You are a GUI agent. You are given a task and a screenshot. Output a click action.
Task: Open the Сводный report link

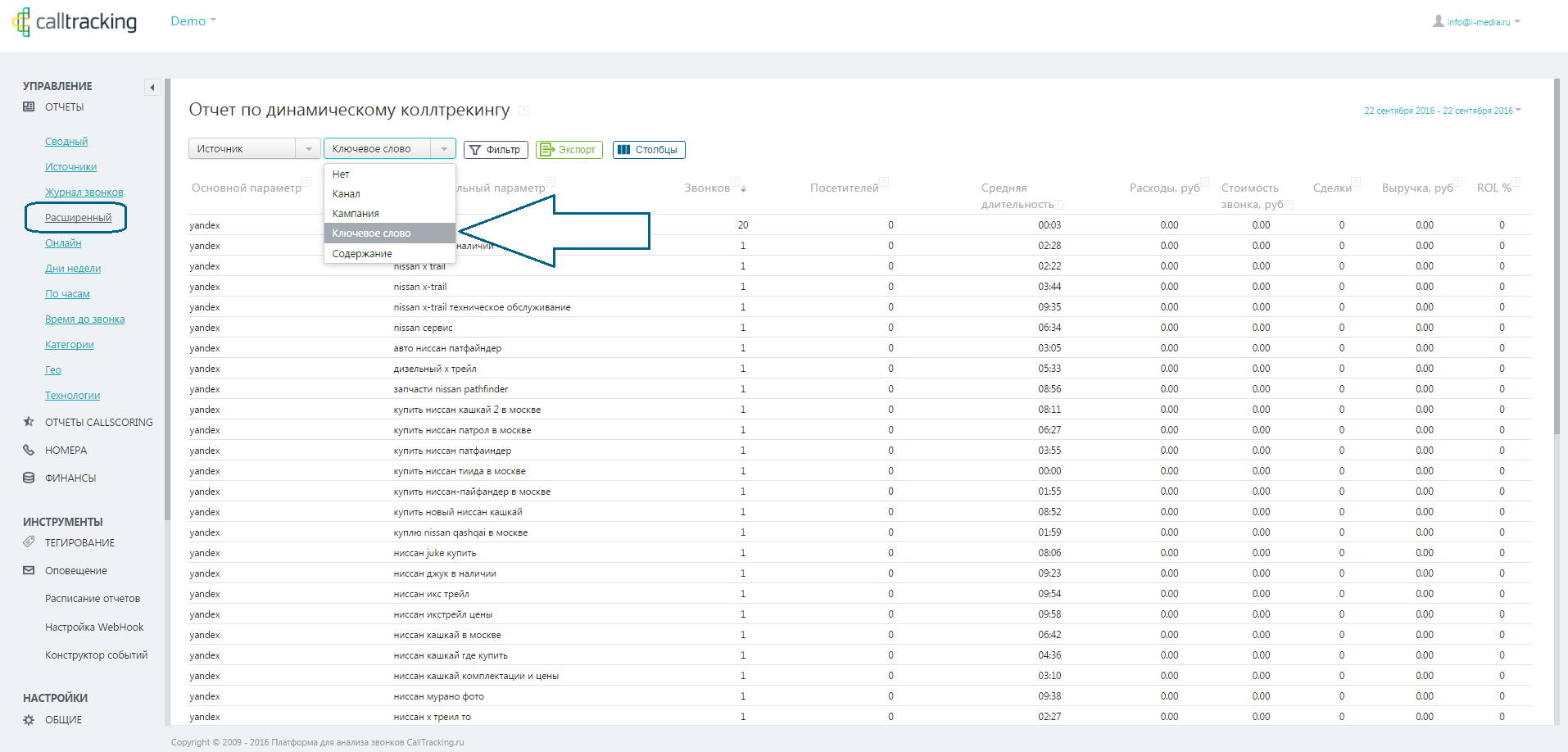(66, 142)
